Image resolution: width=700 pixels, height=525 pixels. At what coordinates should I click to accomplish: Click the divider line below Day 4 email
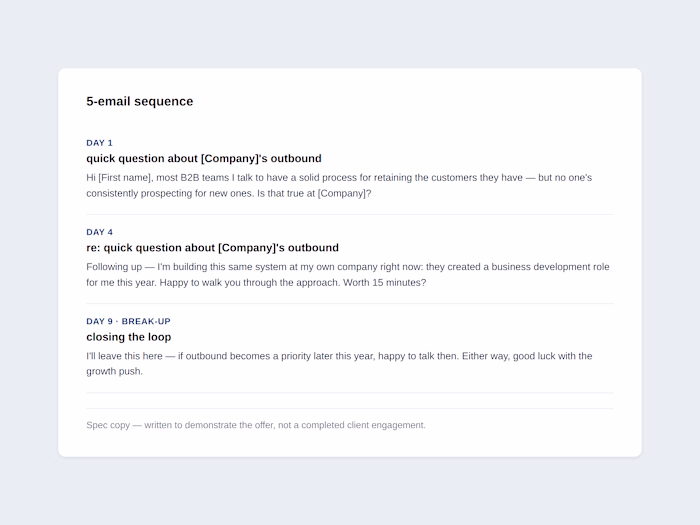[350, 304]
